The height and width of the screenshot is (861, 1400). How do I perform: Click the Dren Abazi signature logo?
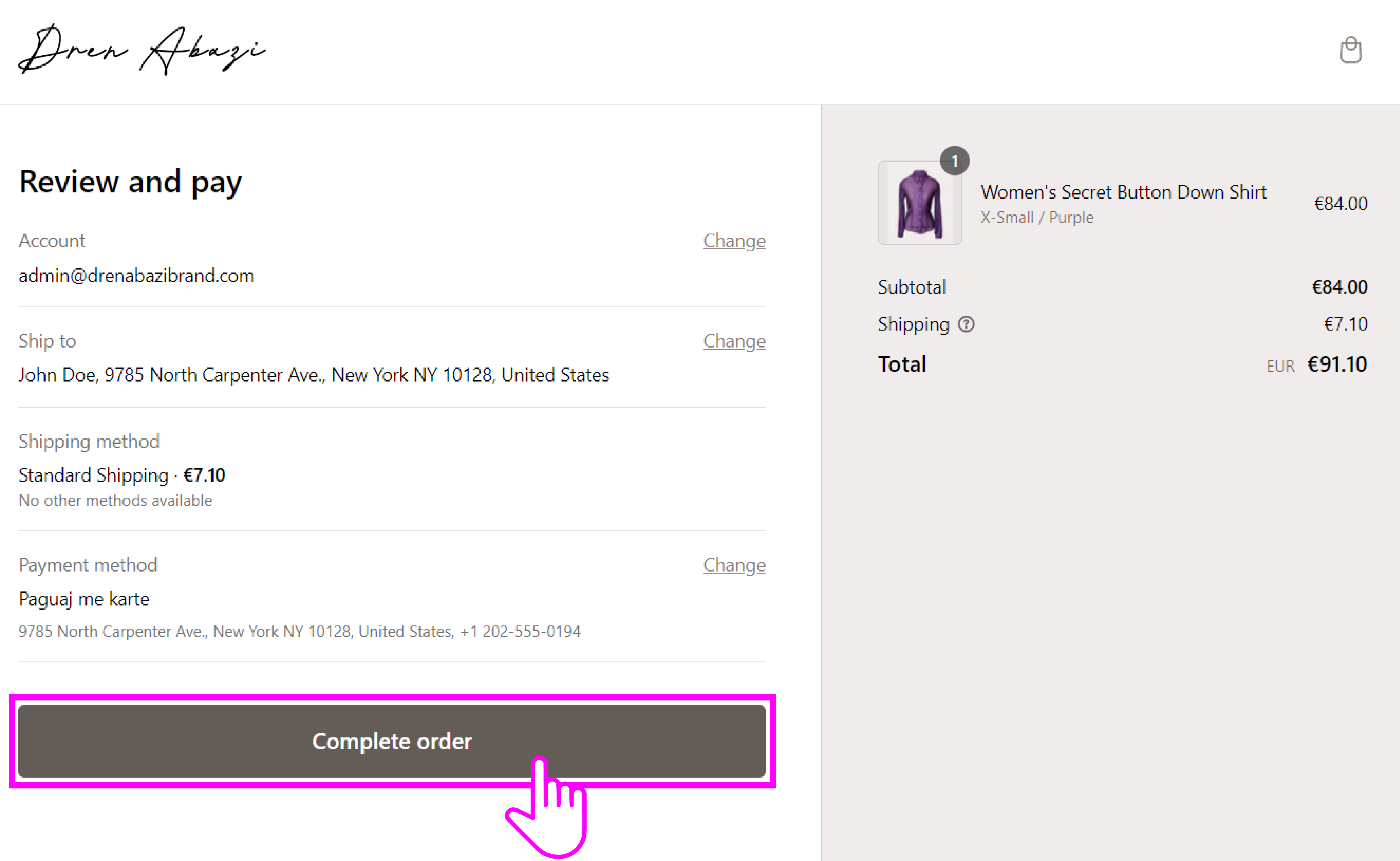tap(142, 49)
